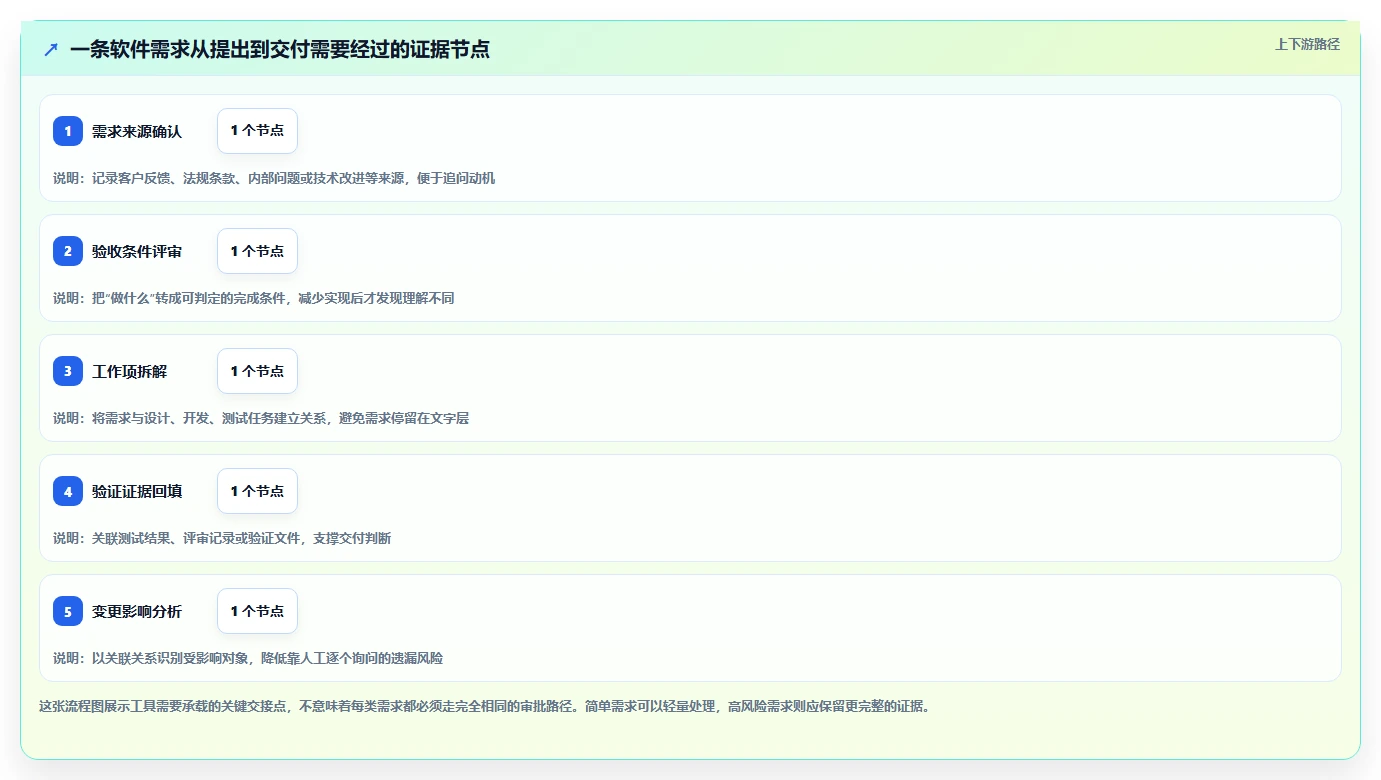Click the 1 个节点 chip for 验证证据回填
This screenshot has height=780, width=1381.
coord(257,491)
